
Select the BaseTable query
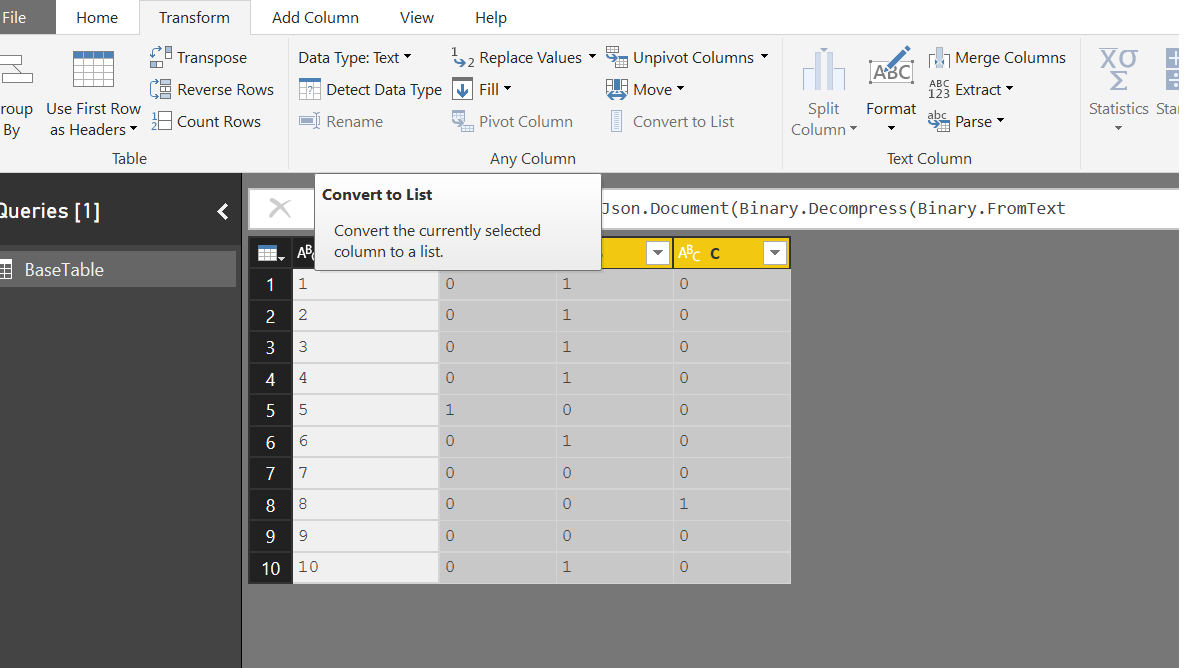coord(118,269)
